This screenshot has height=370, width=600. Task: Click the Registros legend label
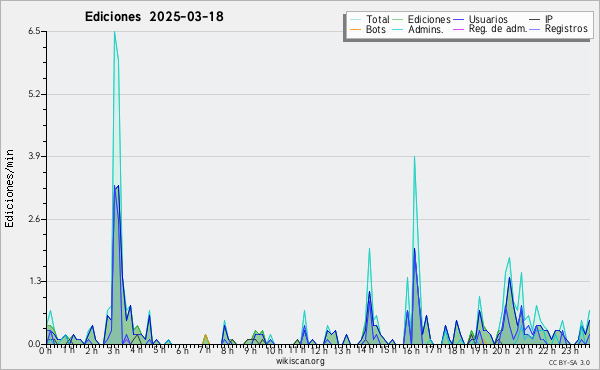[566, 29]
